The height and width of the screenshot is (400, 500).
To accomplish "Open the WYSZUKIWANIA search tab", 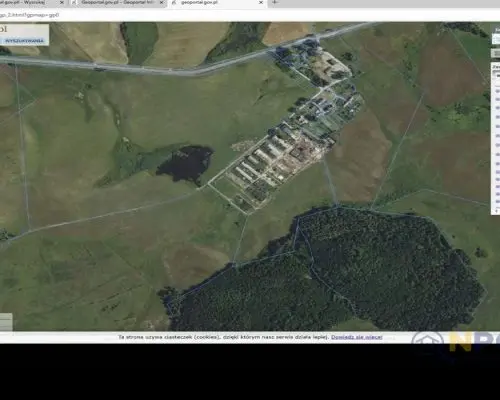I will click(25, 41).
